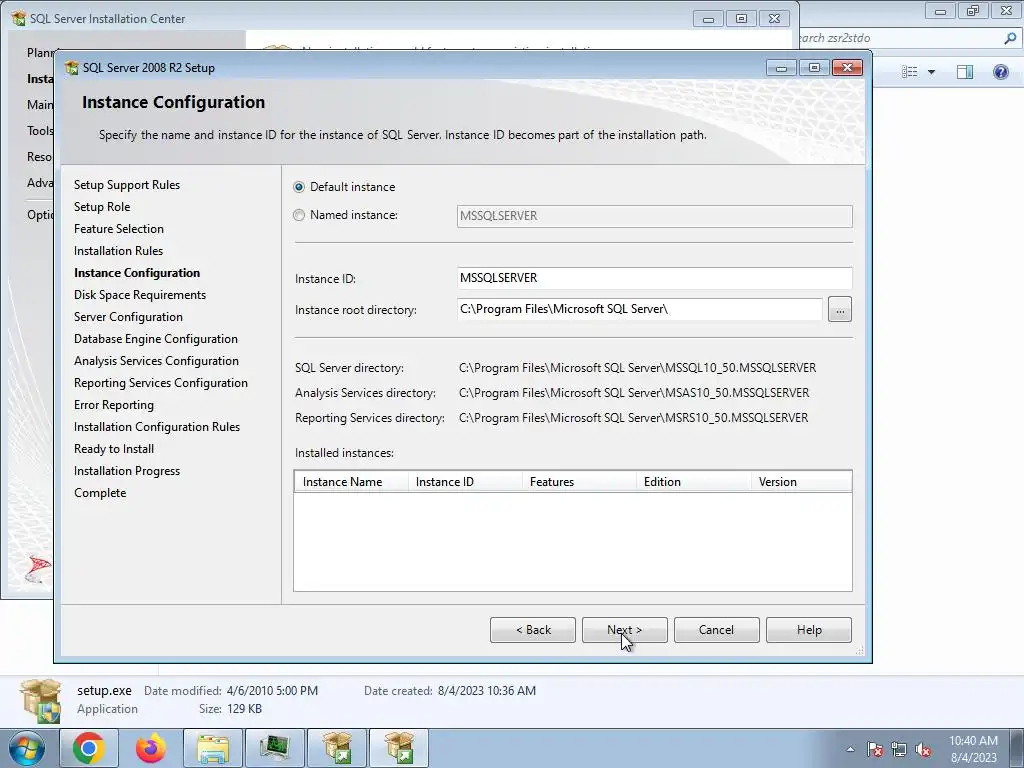The height and width of the screenshot is (768, 1024).
Task: Cancel the SQL Server setup
Action: tap(716, 630)
